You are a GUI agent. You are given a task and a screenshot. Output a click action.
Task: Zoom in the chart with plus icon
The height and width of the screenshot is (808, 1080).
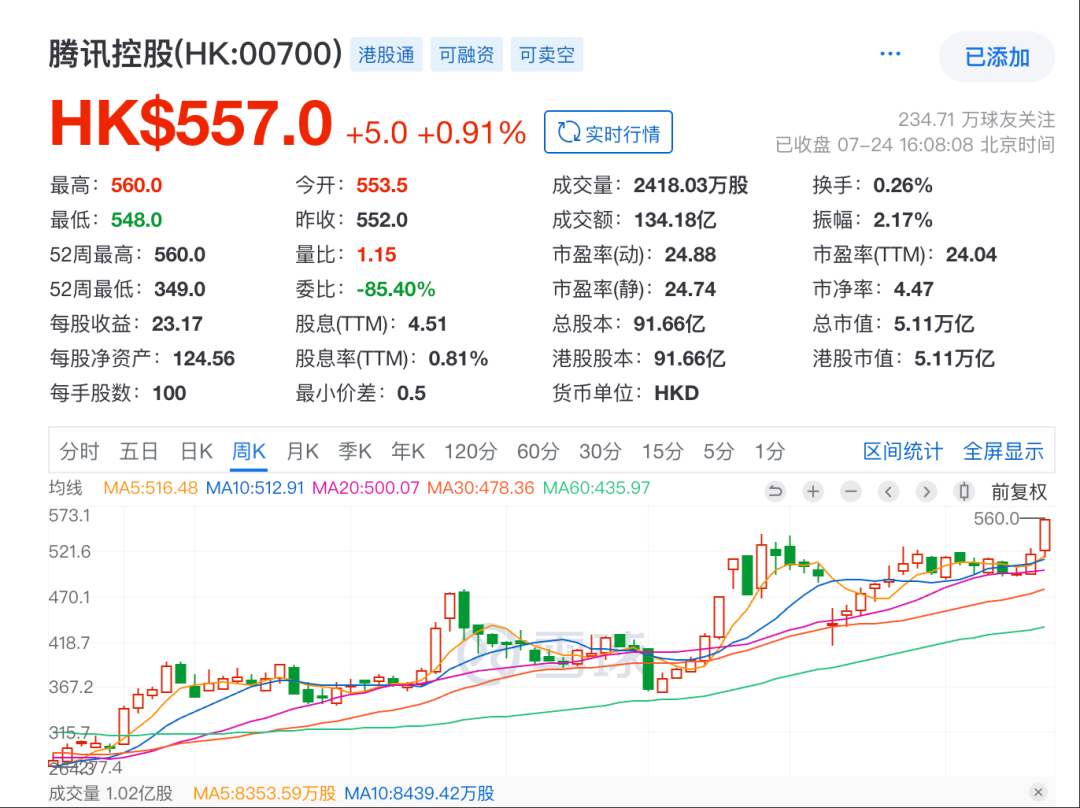(813, 491)
